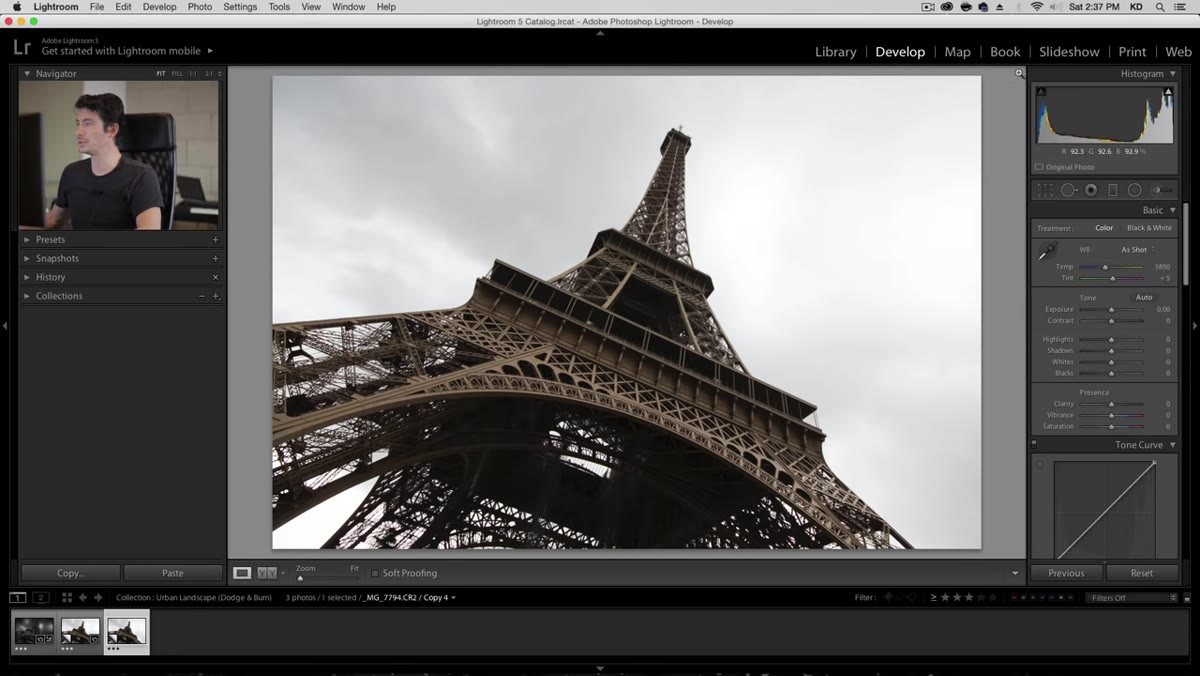The image size is (1200, 676).
Task: Open the Print module
Action: [x=1132, y=52]
